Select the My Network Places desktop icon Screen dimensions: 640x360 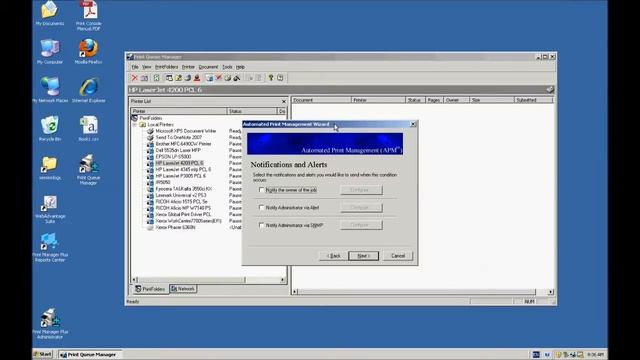[50, 90]
